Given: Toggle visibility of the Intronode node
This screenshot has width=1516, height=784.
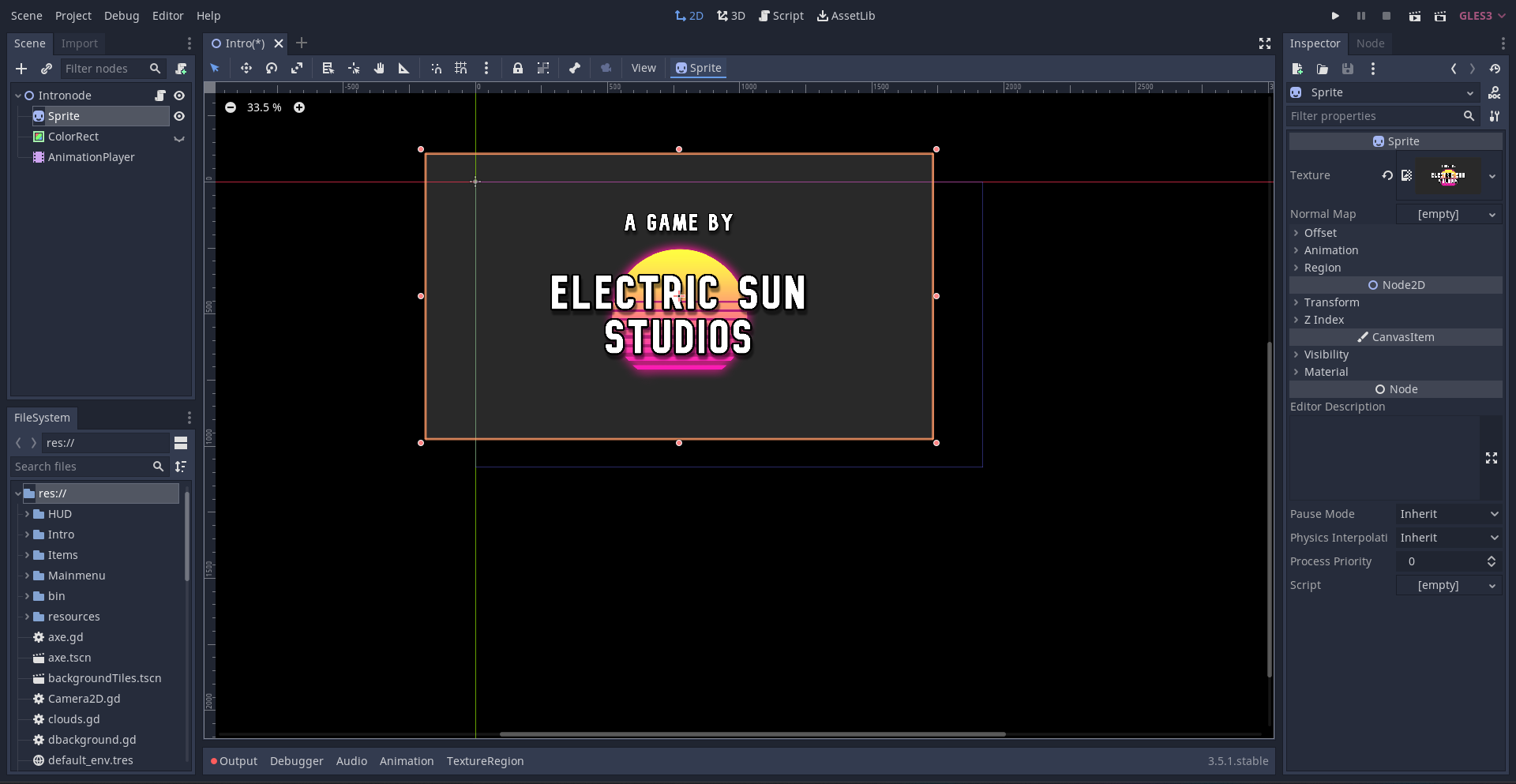Looking at the screenshot, I should [179, 96].
